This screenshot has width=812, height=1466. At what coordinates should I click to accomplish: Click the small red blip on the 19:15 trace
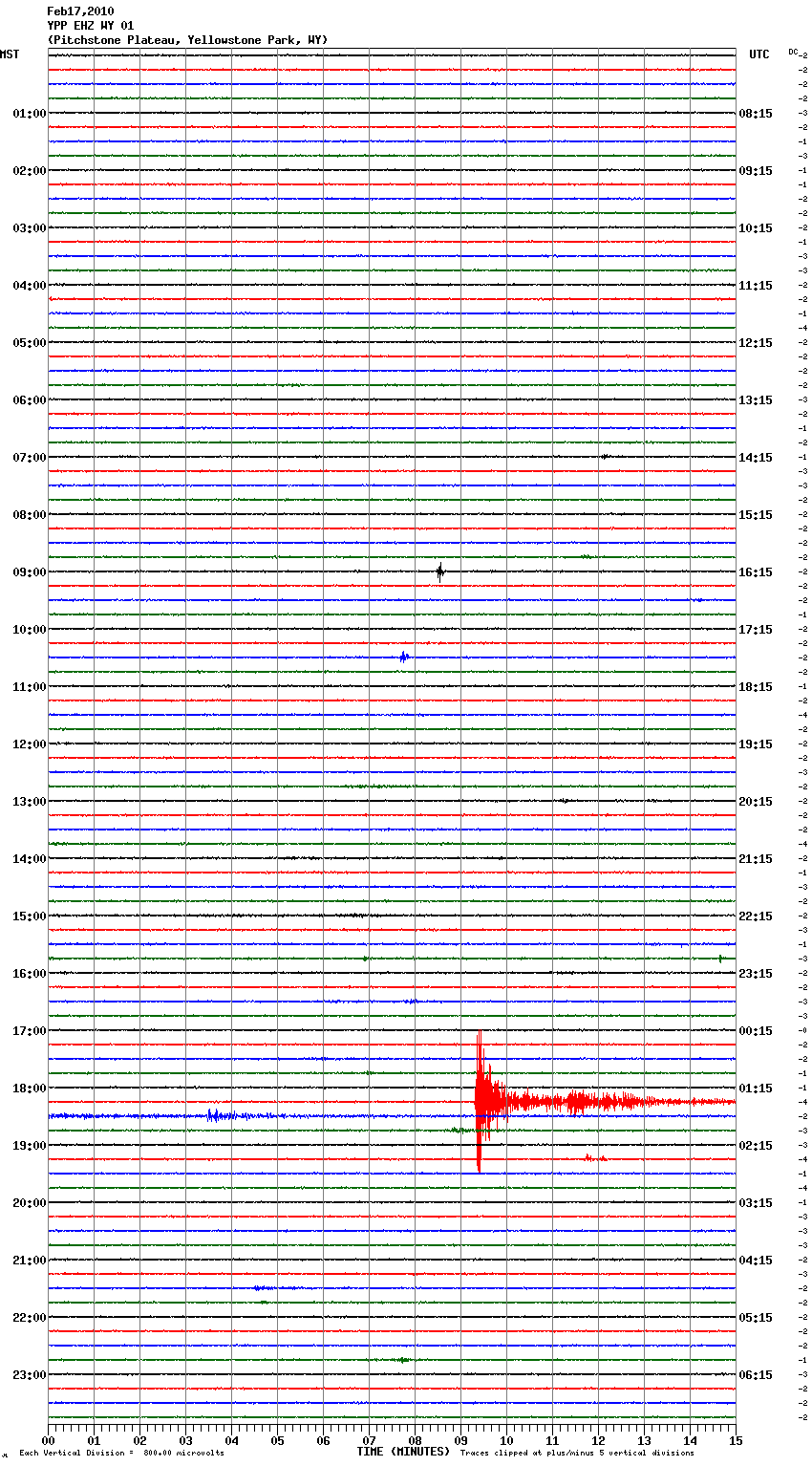click(594, 1158)
